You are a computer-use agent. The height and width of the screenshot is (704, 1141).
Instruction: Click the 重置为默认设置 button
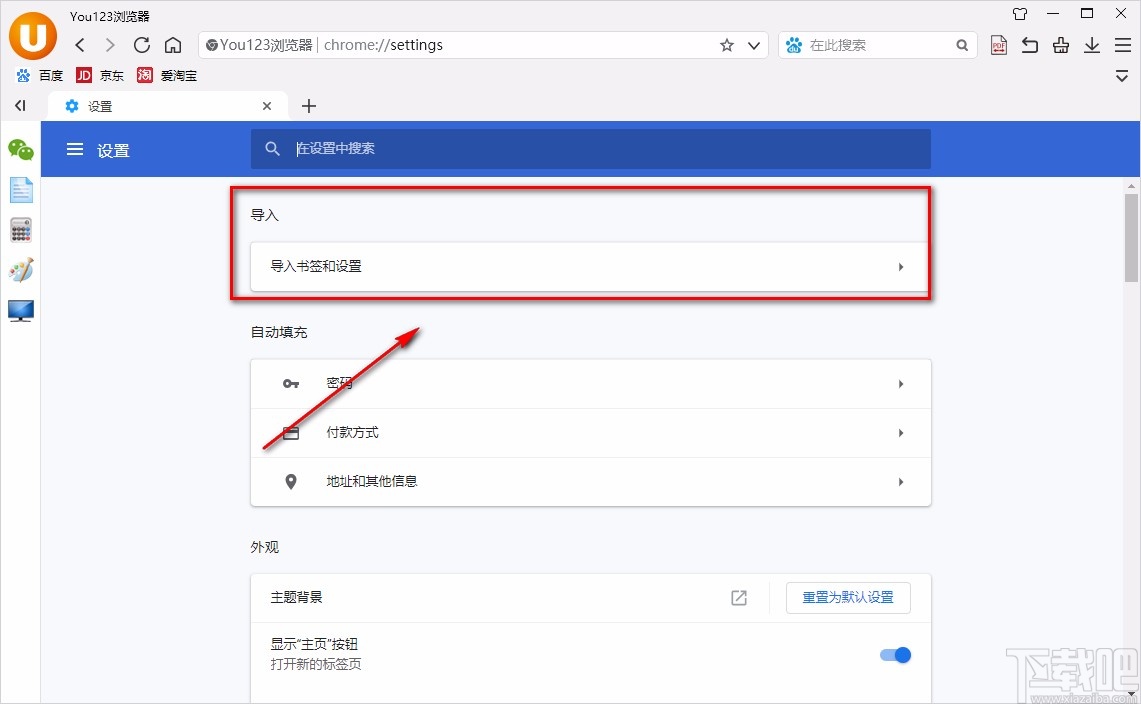tap(848, 597)
